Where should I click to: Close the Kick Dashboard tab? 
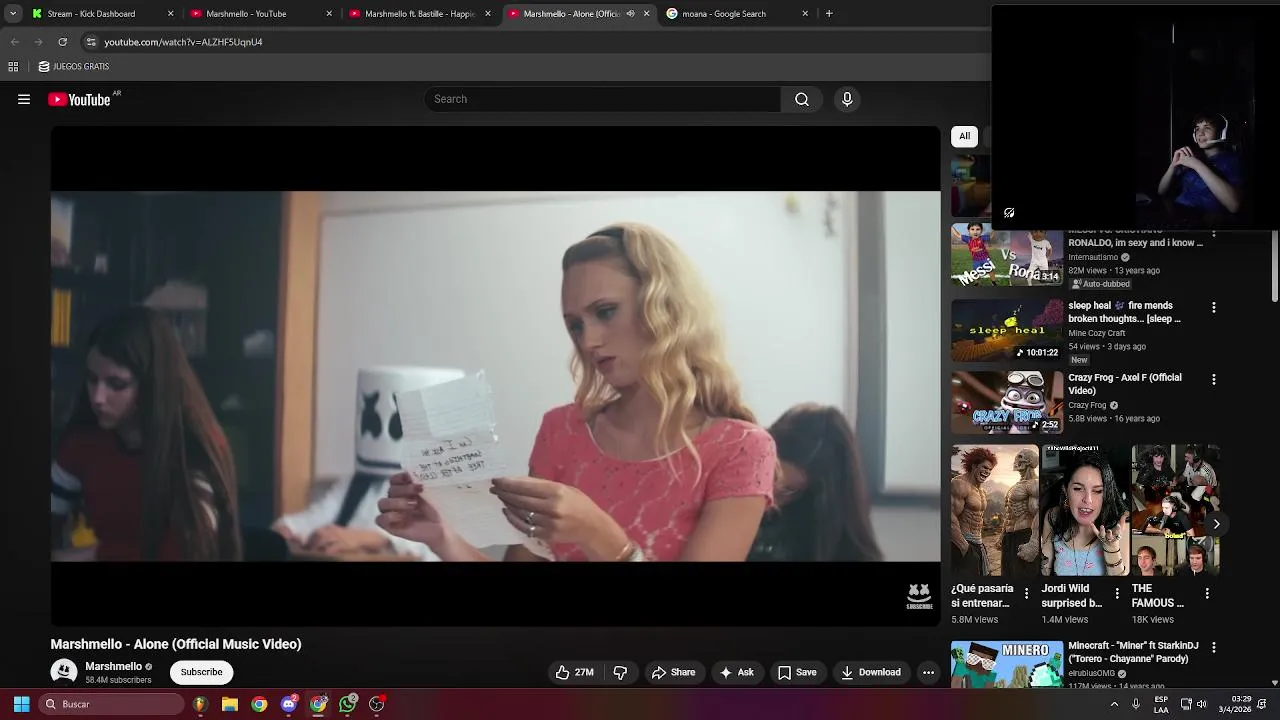click(x=170, y=14)
